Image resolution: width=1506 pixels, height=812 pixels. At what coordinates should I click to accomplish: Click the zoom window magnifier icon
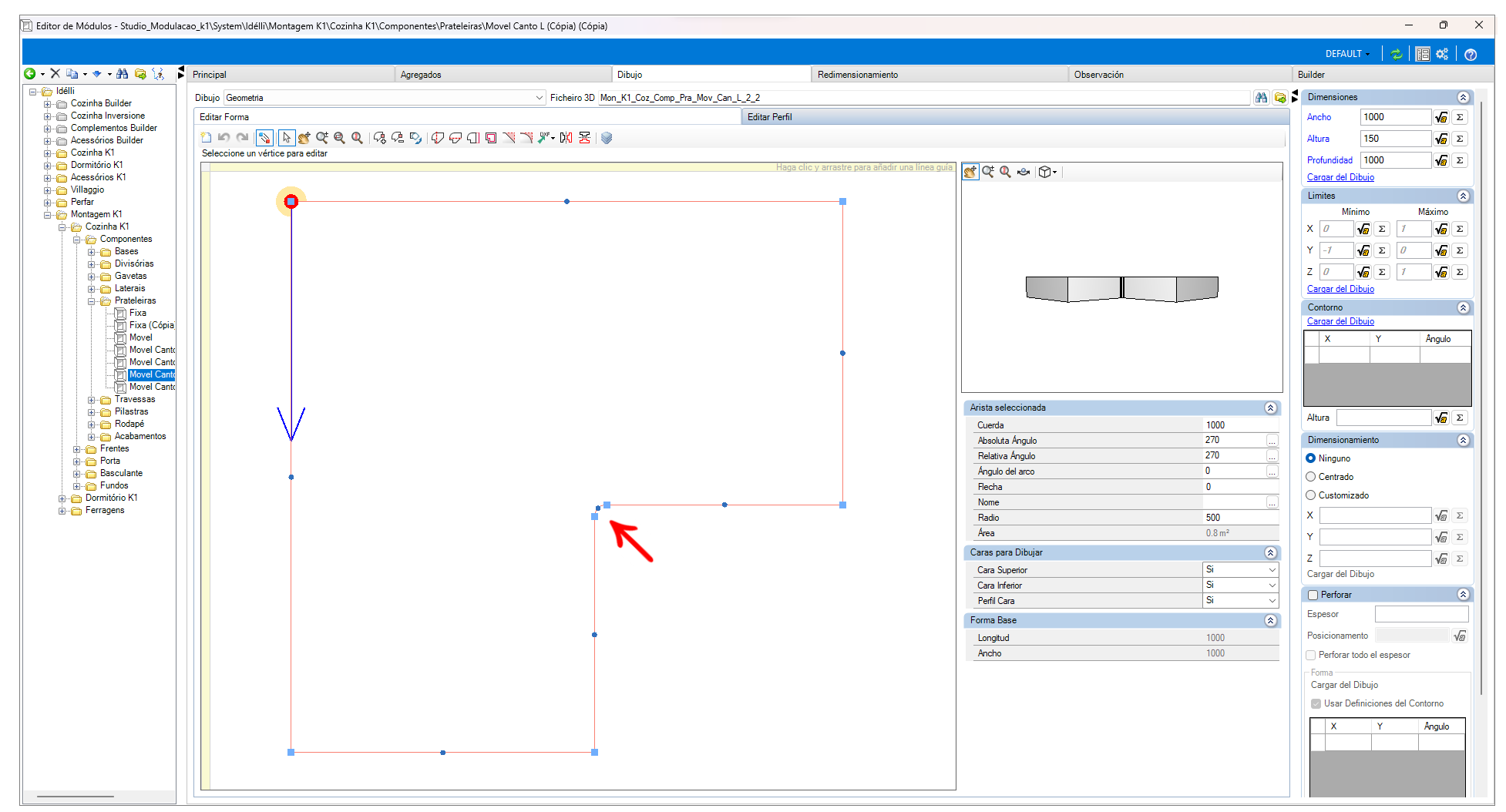340,138
